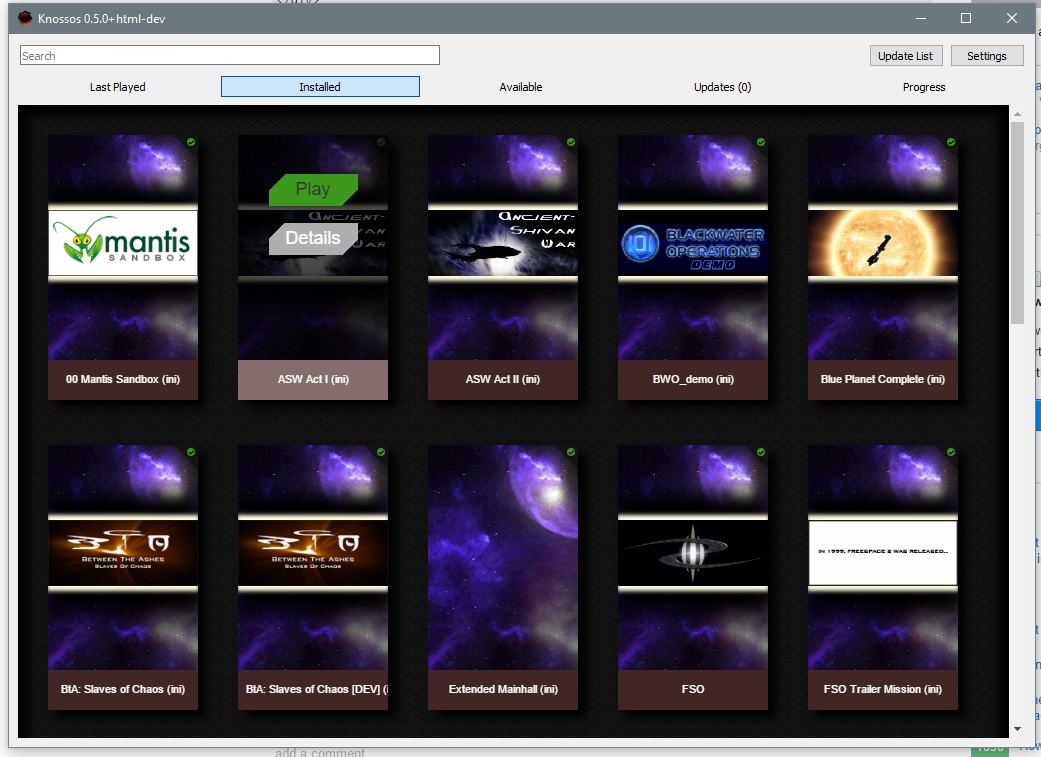Click green check badge on FSO Trailer Mission
This screenshot has height=757, width=1041.
951,452
